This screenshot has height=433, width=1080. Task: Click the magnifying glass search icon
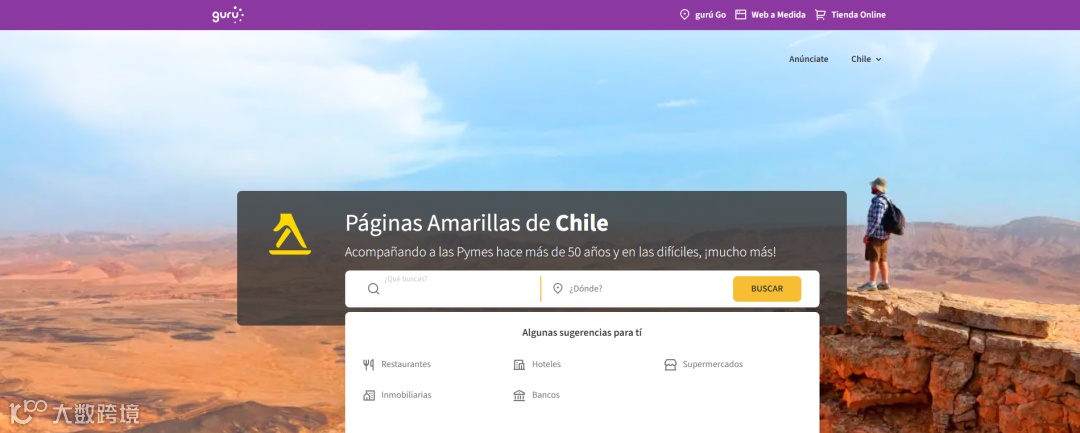(x=373, y=288)
